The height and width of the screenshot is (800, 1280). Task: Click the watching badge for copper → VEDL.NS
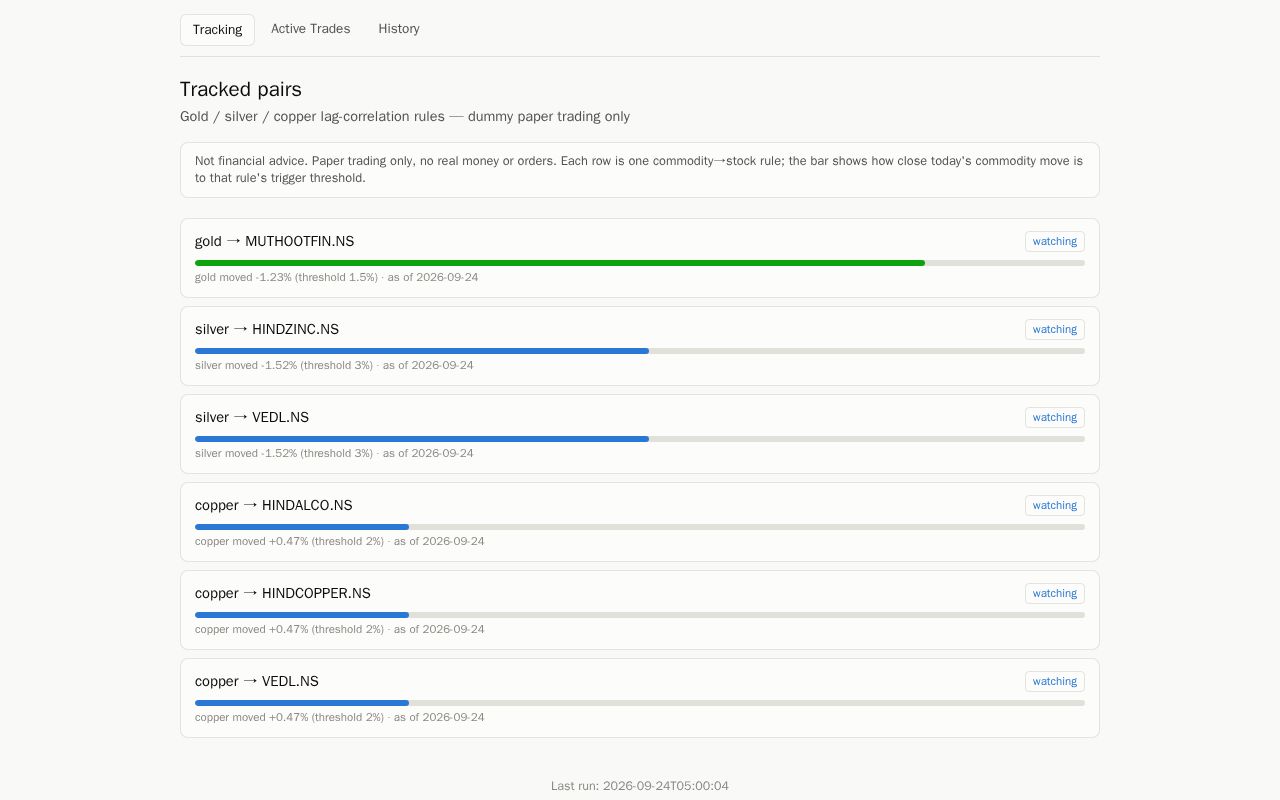pyautogui.click(x=1055, y=681)
